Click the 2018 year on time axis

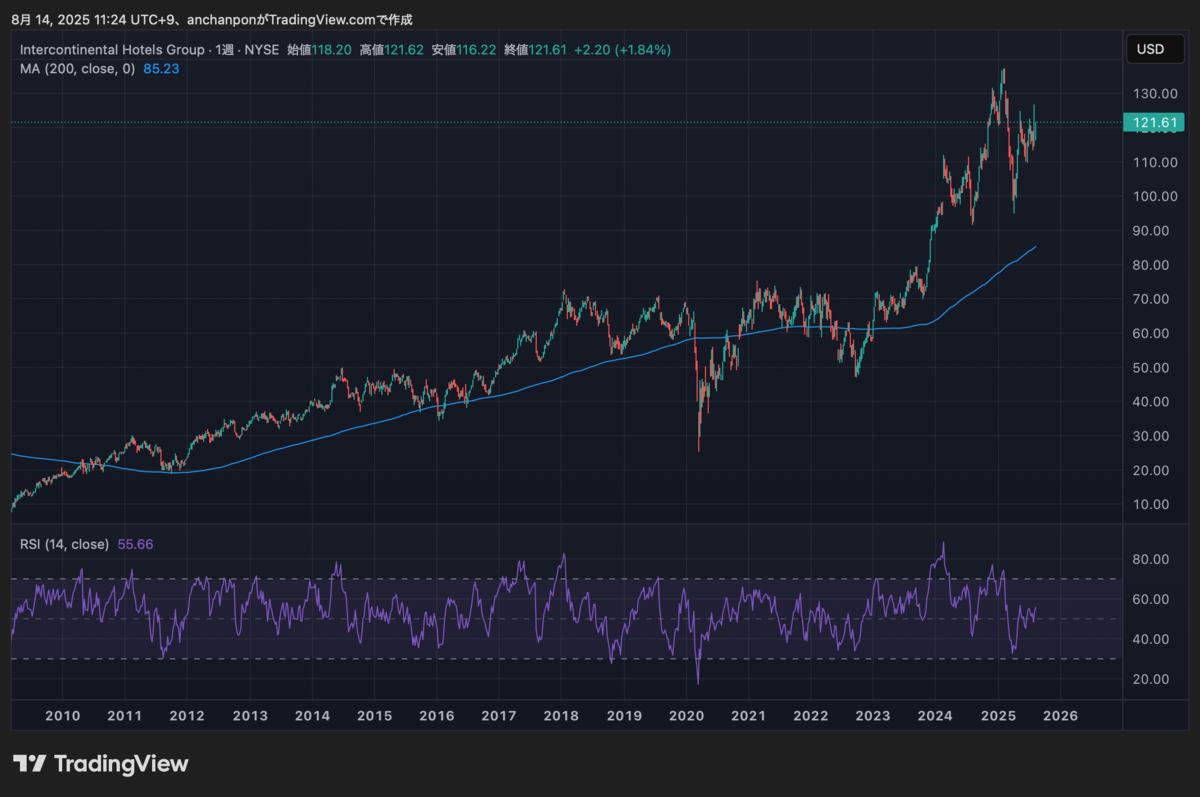tap(561, 716)
